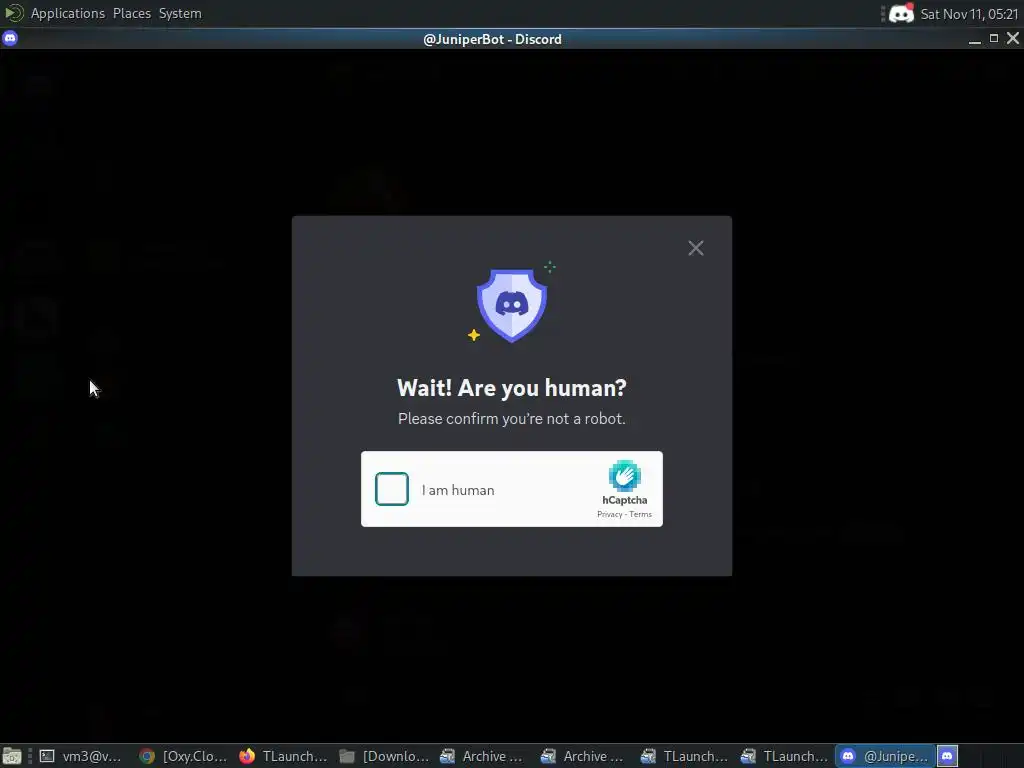Maximize the Discord window

[994, 39]
